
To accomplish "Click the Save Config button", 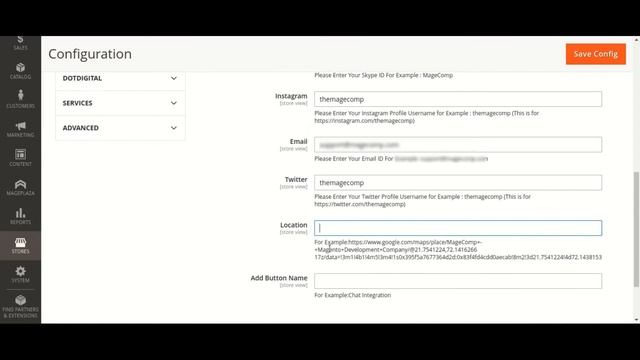I will pyautogui.click(x=596, y=54).
